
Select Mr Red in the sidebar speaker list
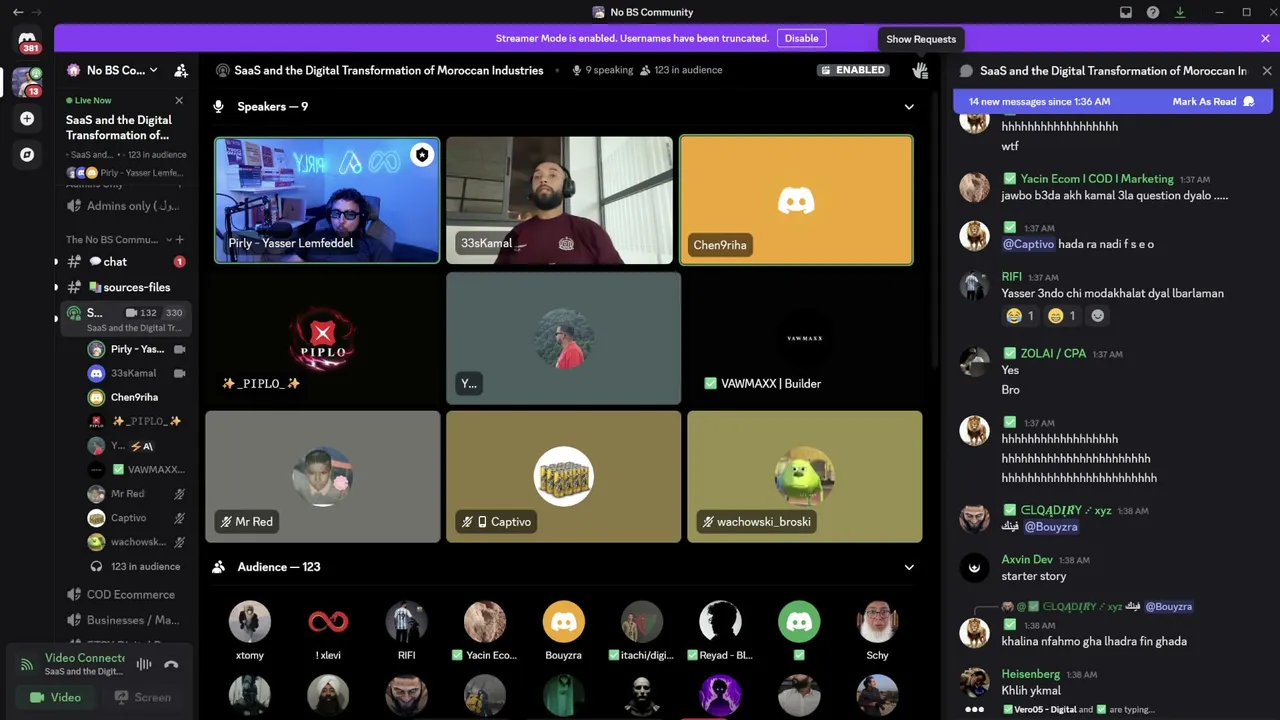point(137,494)
